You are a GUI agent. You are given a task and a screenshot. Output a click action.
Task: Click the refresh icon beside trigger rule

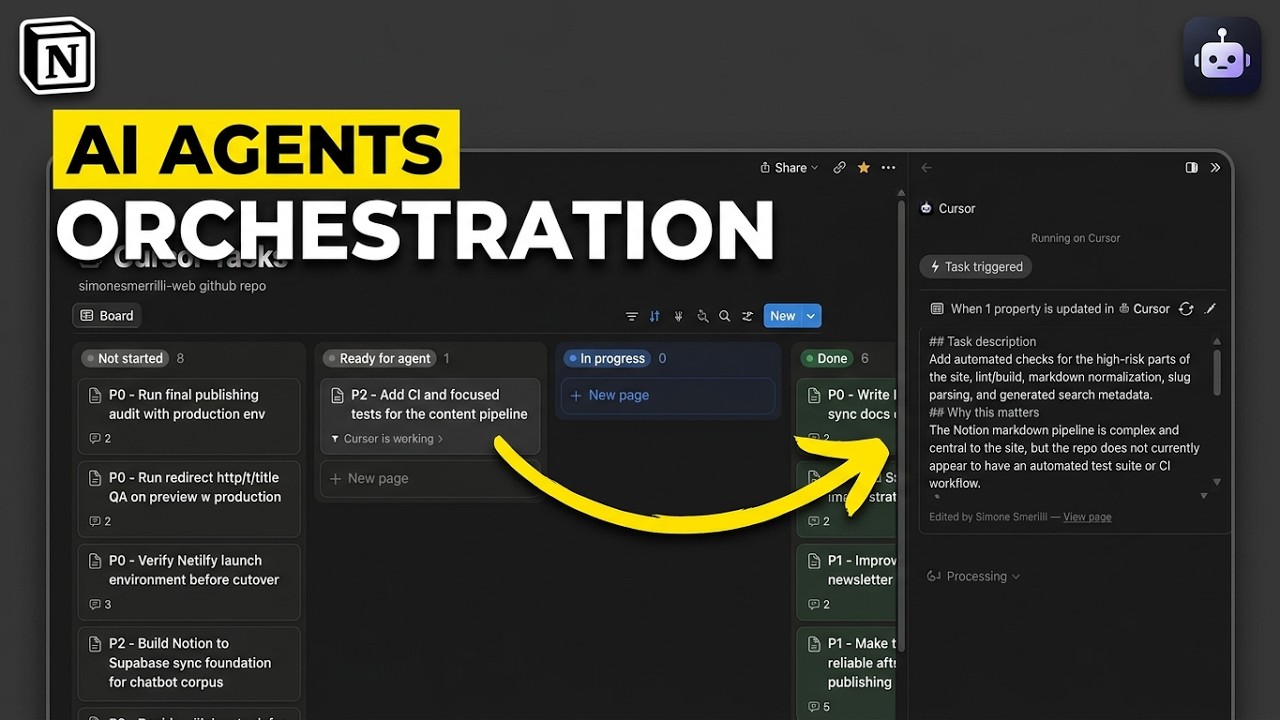pos(1186,309)
